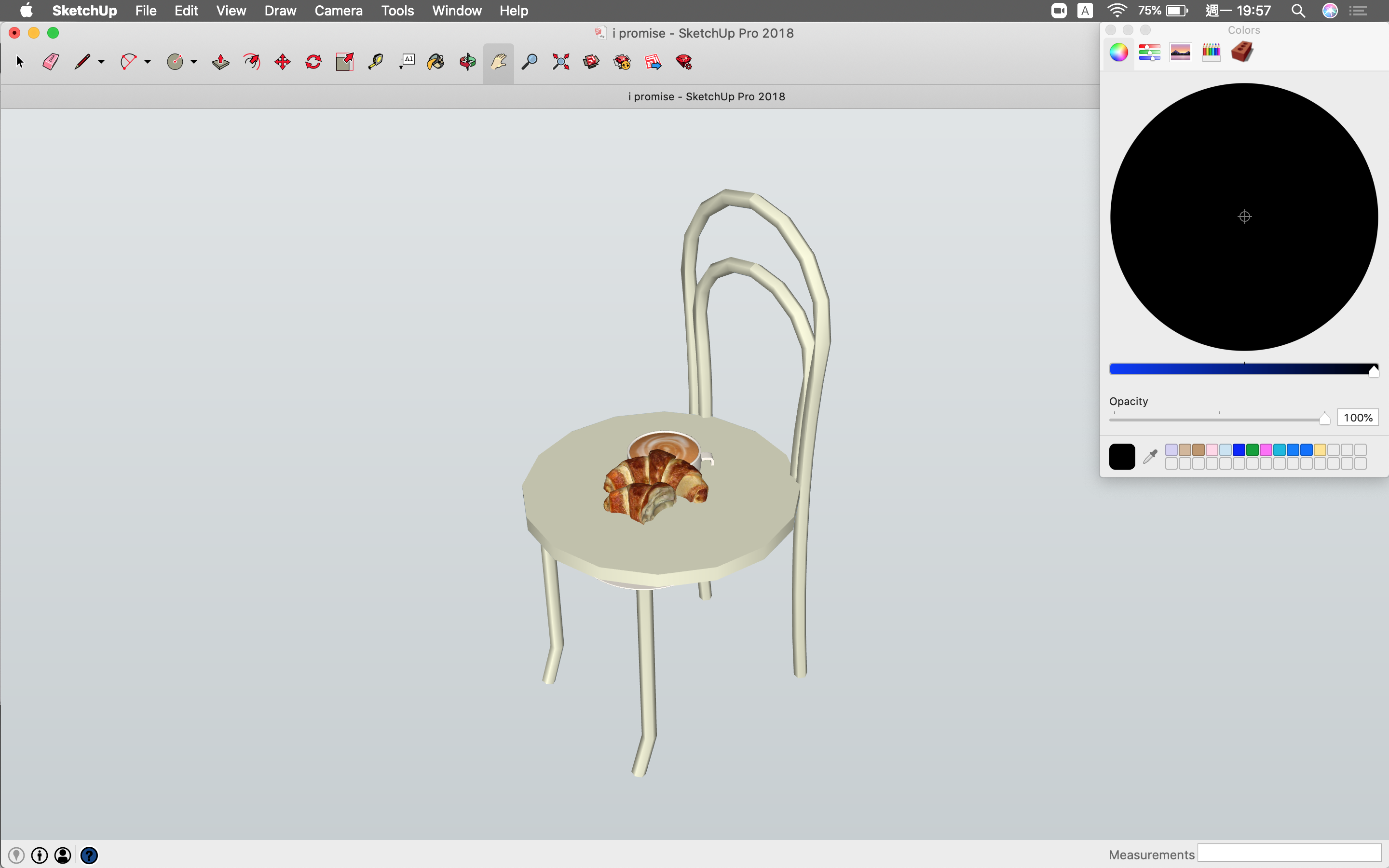Open the Extension Manager ruby icon

click(x=684, y=62)
